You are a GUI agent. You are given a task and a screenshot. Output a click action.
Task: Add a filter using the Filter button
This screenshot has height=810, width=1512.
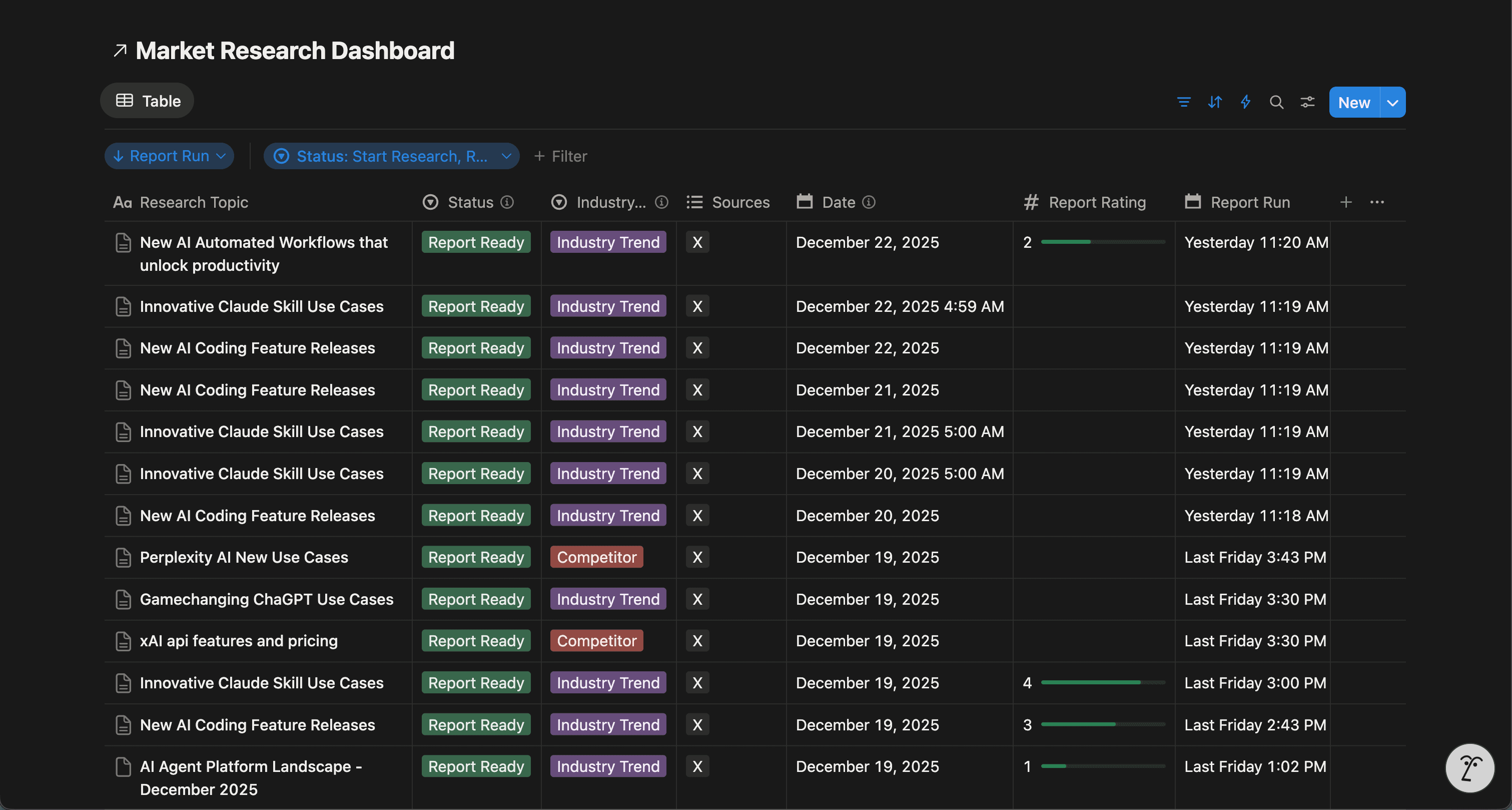click(x=560, y=156)
